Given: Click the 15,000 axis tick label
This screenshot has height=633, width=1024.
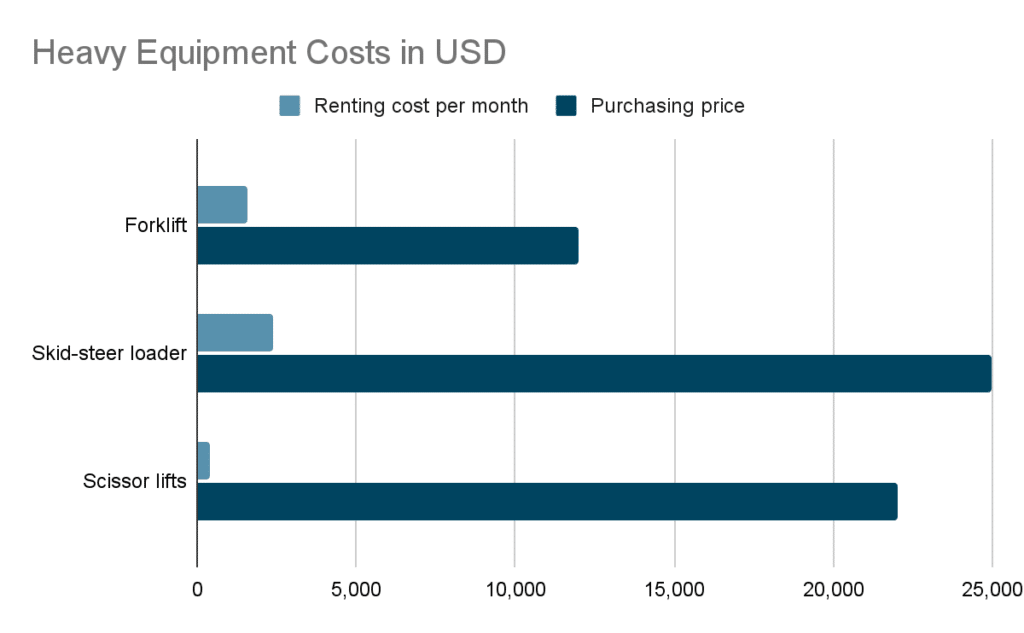Looking at the screenshot, I should [x=674, y=590].
